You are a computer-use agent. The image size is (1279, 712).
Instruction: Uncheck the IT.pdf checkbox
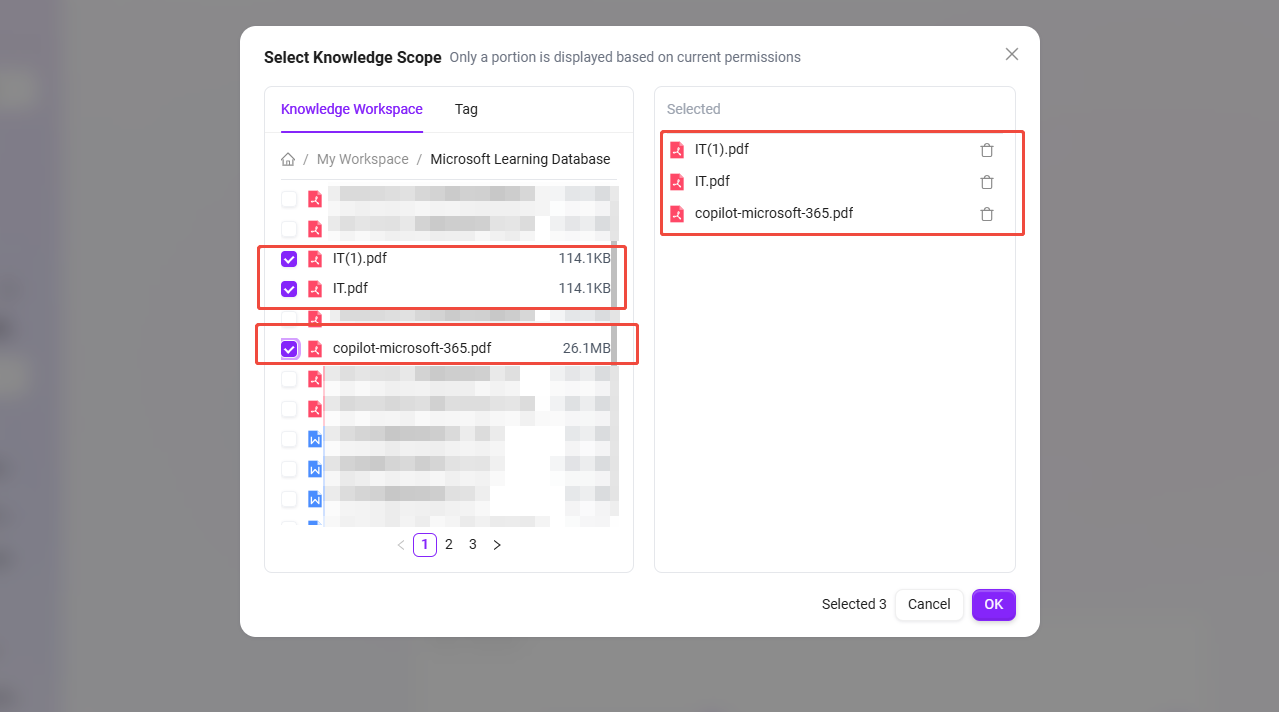289,289
